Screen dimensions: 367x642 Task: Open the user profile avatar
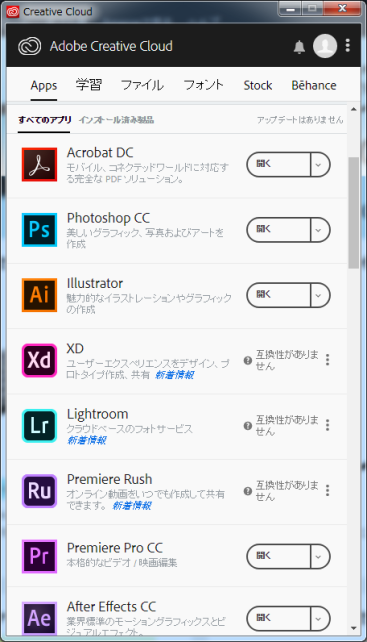pos(325,45)
